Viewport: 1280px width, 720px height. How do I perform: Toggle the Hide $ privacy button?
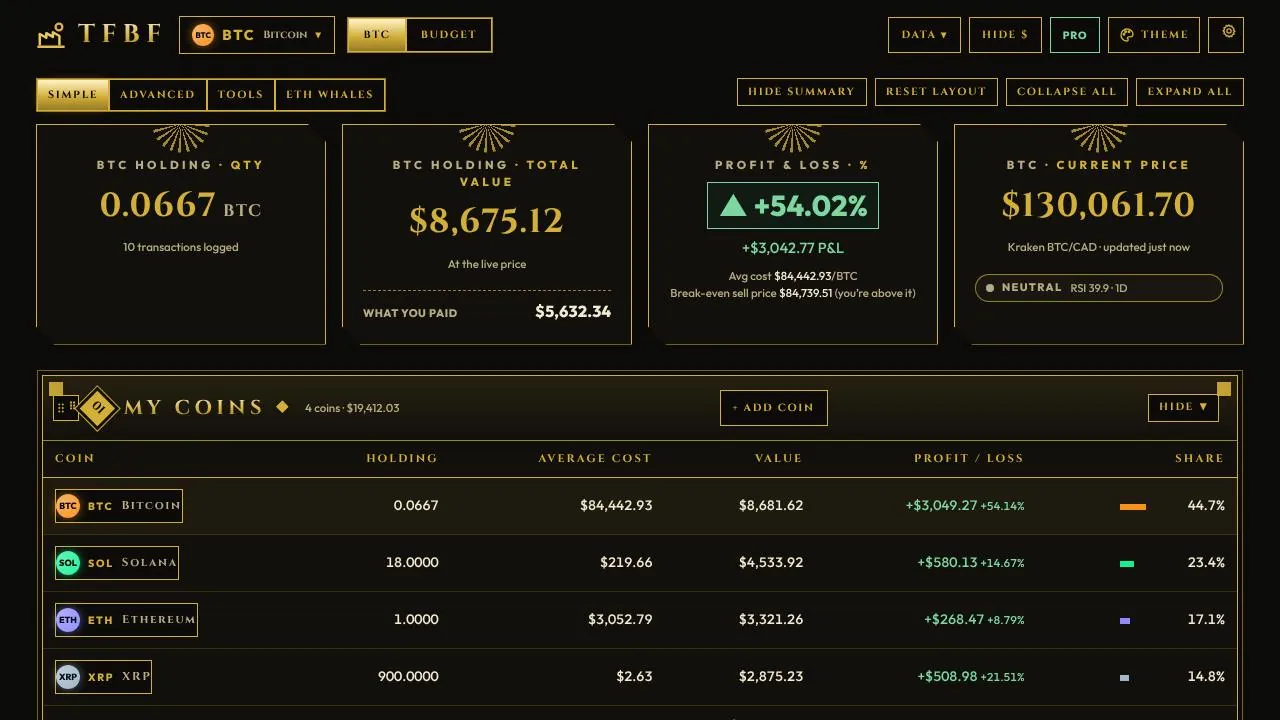coord(1005,35)
